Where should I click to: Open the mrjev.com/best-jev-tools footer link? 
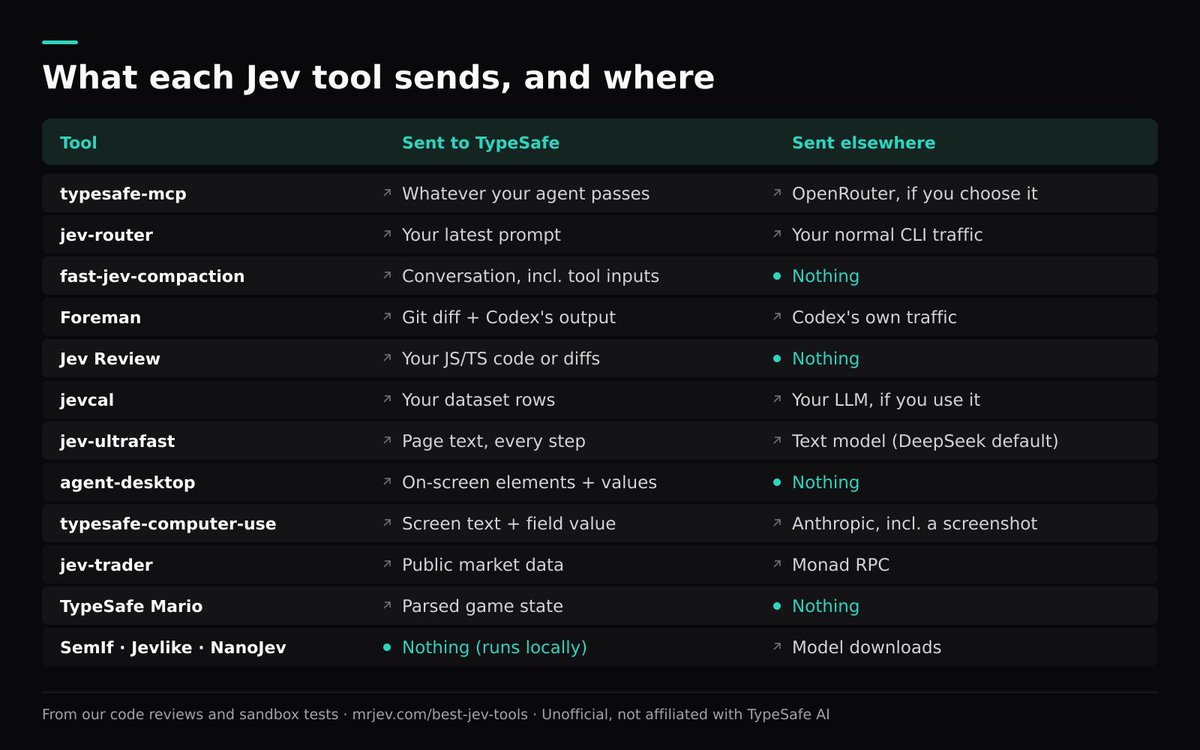coord(442,714)
